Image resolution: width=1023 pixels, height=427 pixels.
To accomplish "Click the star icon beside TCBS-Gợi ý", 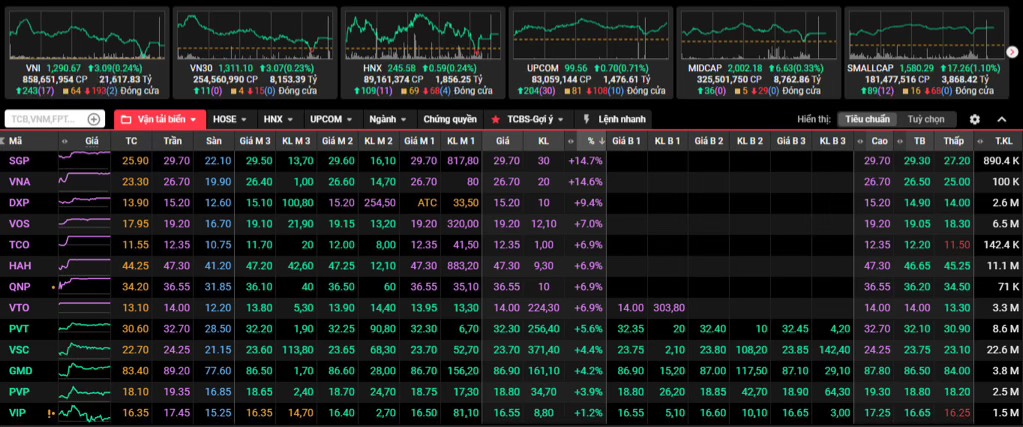I will coord(495,119).
